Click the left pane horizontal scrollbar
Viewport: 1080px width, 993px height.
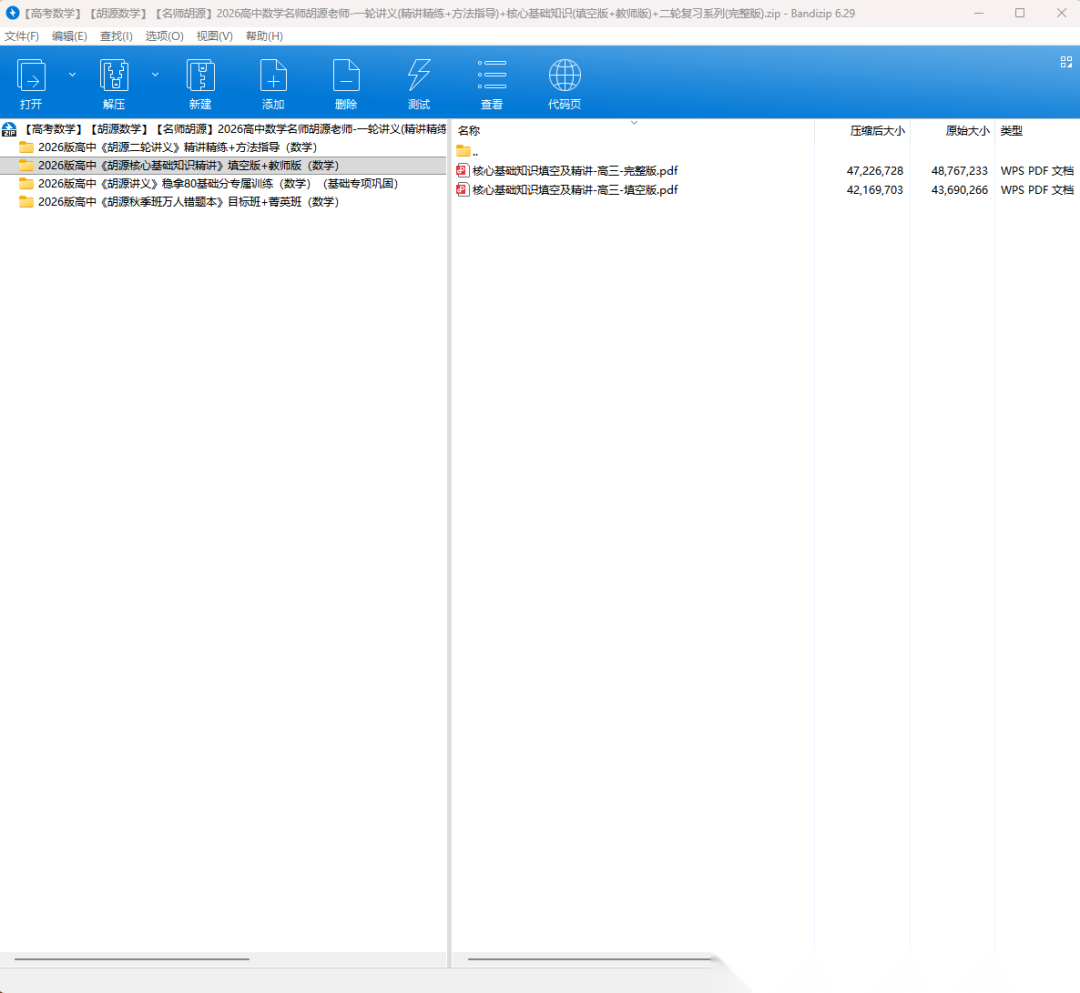point(130,959)
